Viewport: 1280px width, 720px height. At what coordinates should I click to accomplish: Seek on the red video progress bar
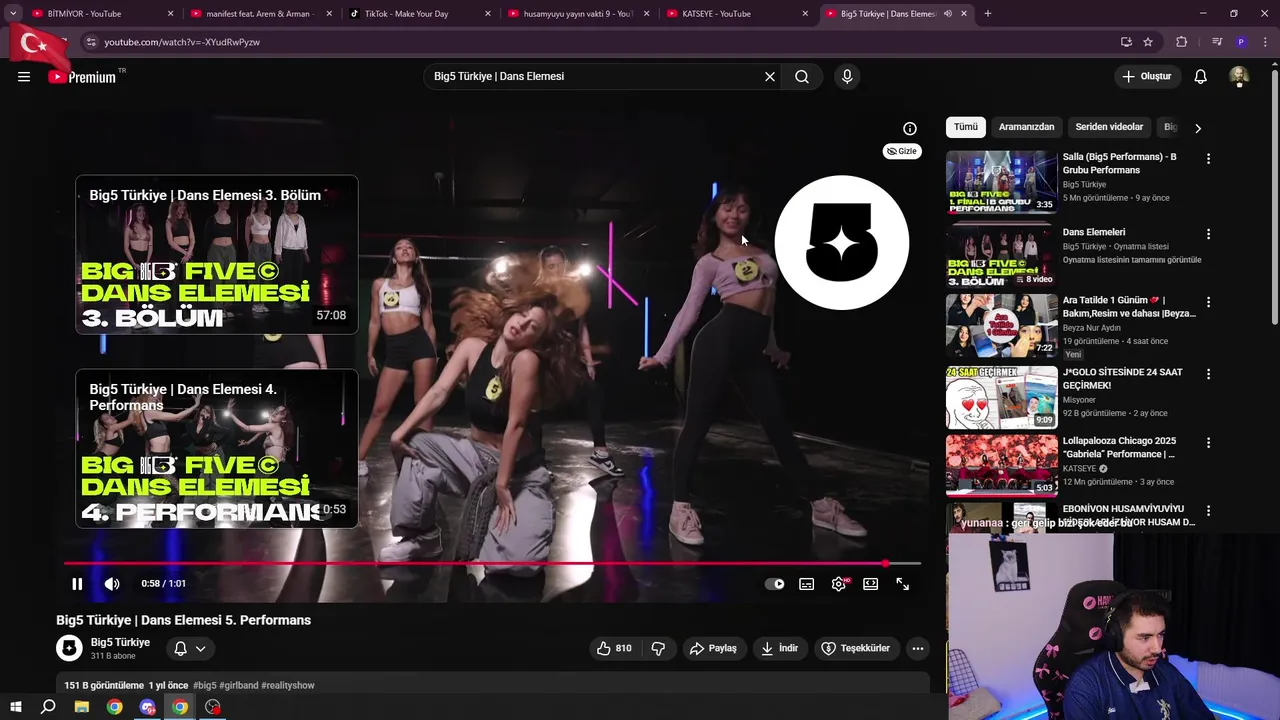click(492, 564)
